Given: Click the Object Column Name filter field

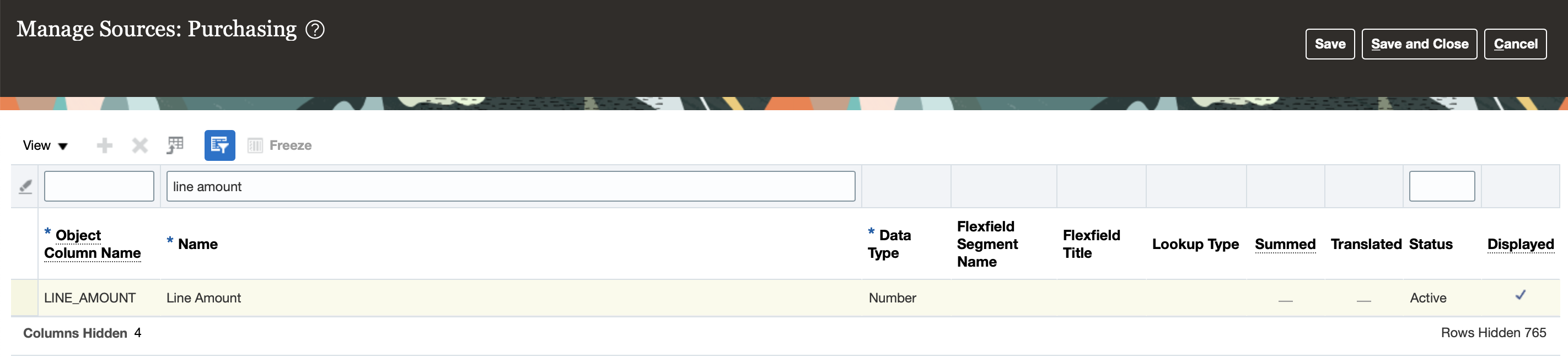Looking at the screenshot, I should coord(99,186).
